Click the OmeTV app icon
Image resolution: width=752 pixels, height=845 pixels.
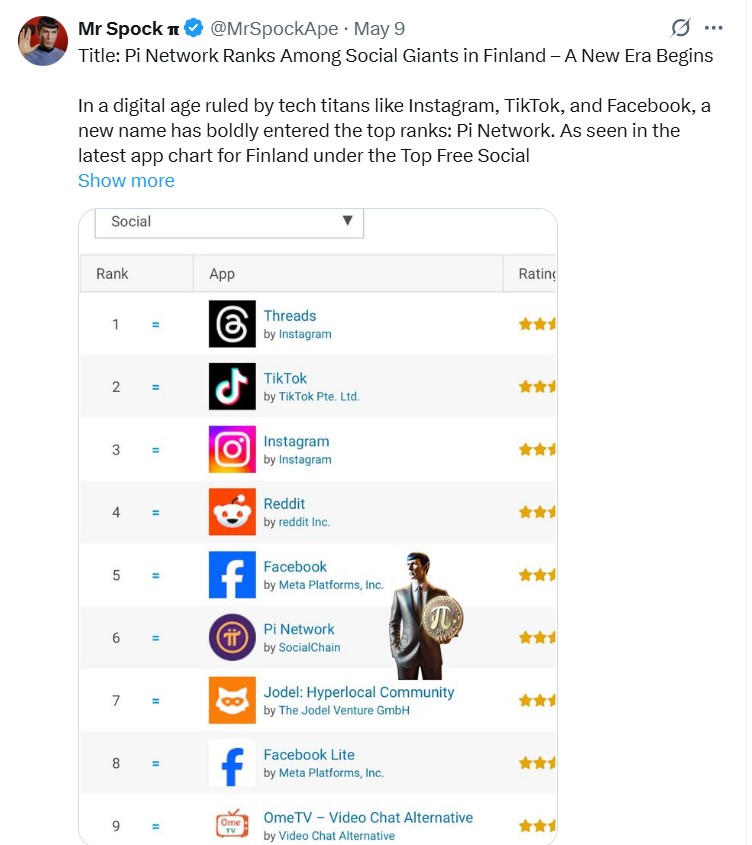tap(232, 825)
